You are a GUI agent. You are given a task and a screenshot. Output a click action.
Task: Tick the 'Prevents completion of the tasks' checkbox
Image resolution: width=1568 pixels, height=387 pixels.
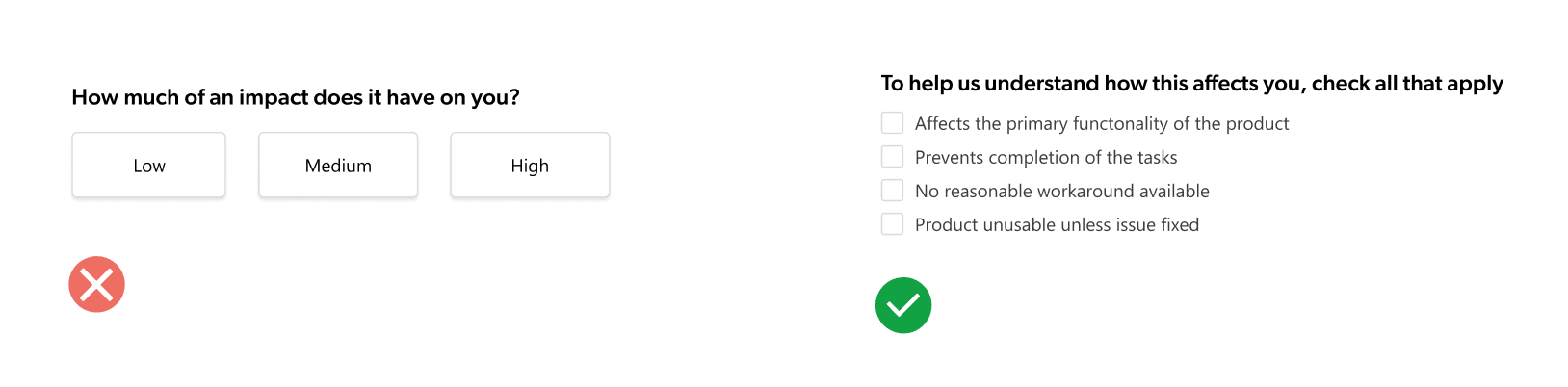[893, 157]
